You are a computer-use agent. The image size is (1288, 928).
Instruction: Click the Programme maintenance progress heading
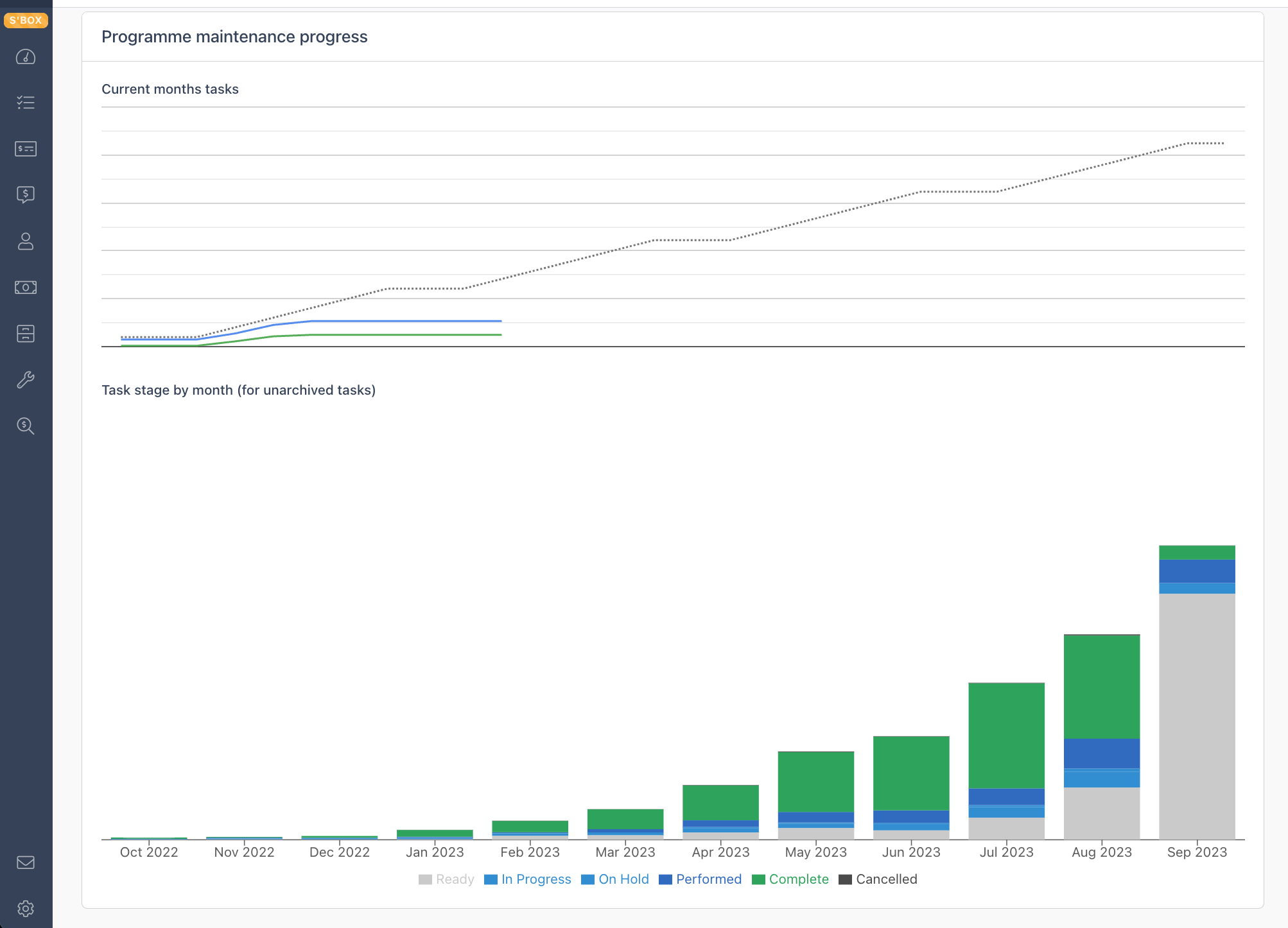pyautogui.click(x=234, y=37)
